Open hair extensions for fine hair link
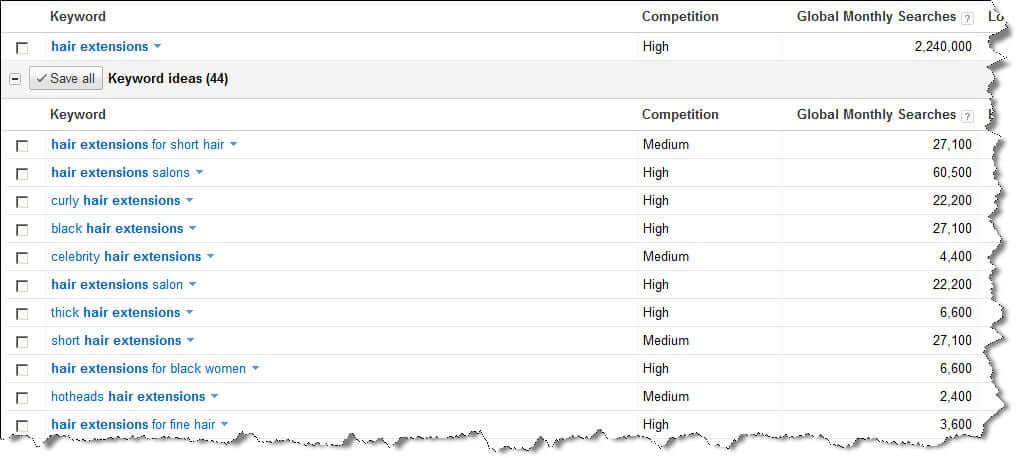This screenshot has width=1017, height=458. click(x=133, y=425)
